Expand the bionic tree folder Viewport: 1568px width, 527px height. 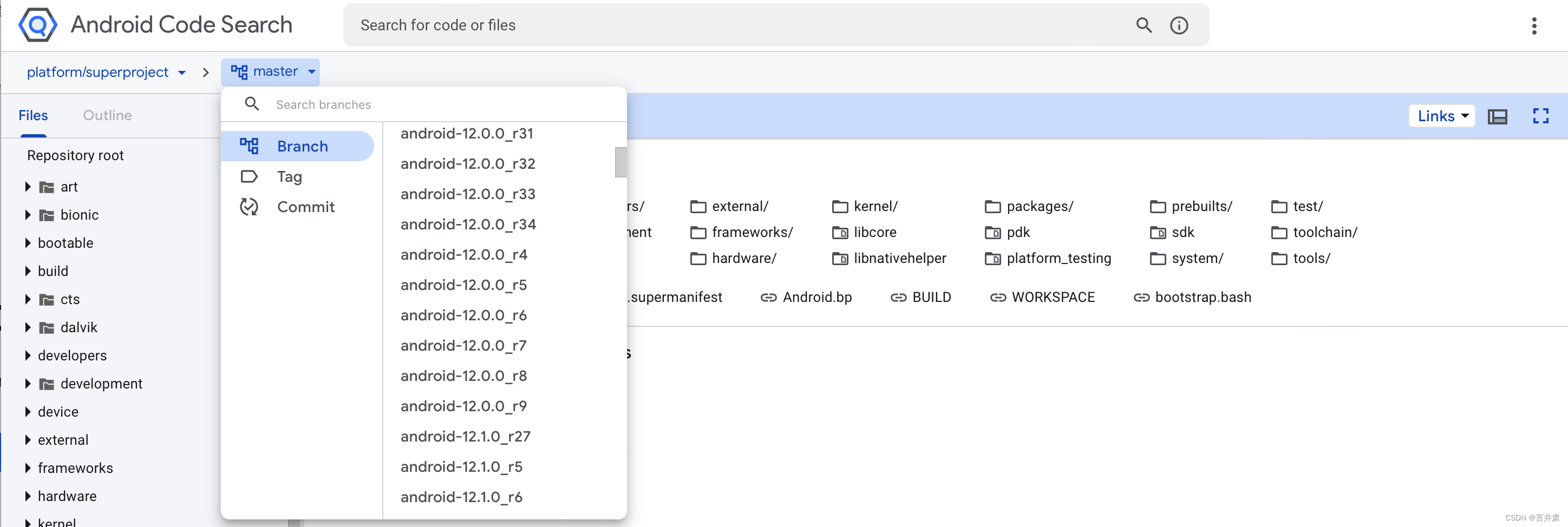[28, 215]
